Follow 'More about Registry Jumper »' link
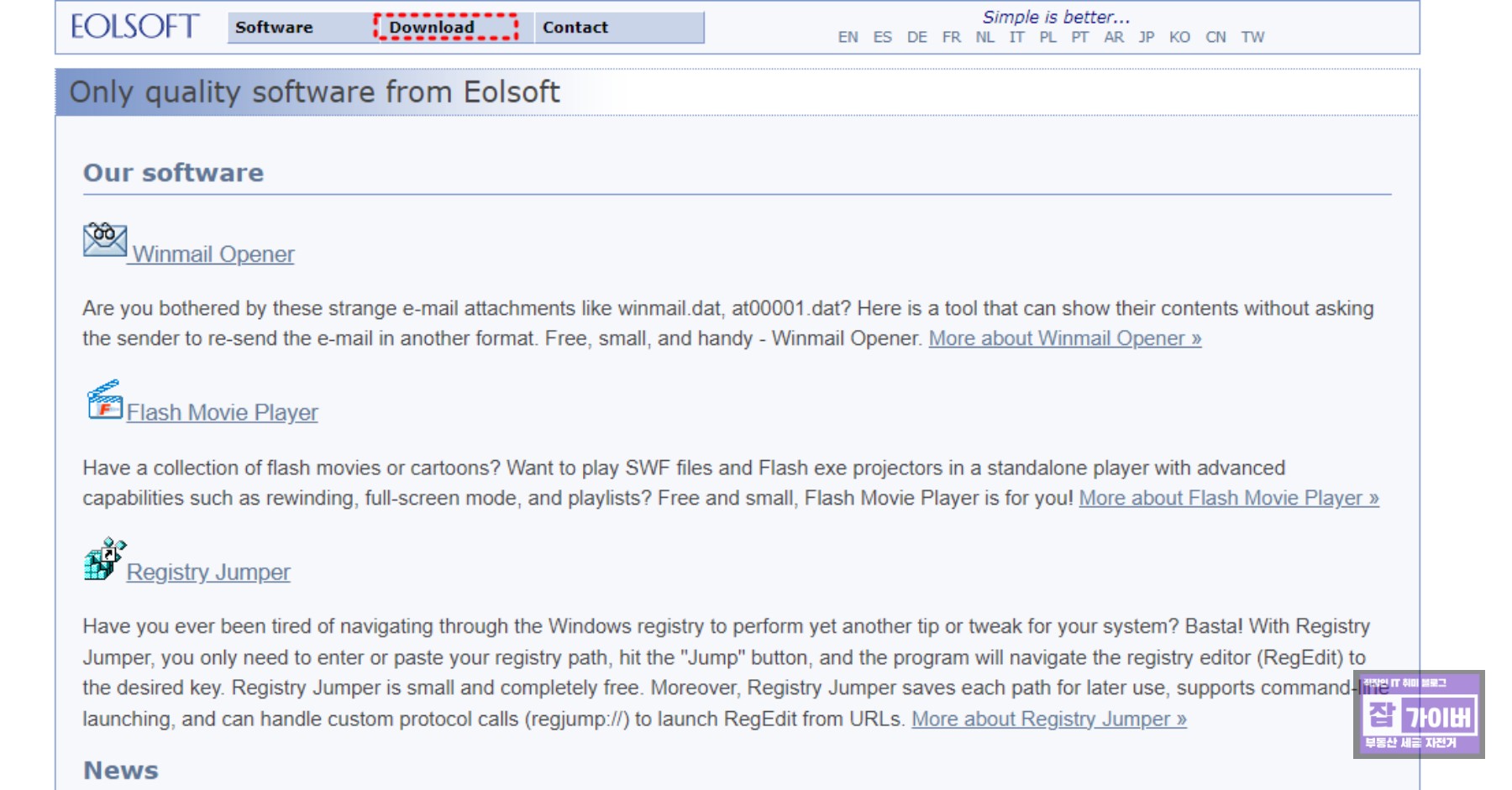 click(1049, 719)
